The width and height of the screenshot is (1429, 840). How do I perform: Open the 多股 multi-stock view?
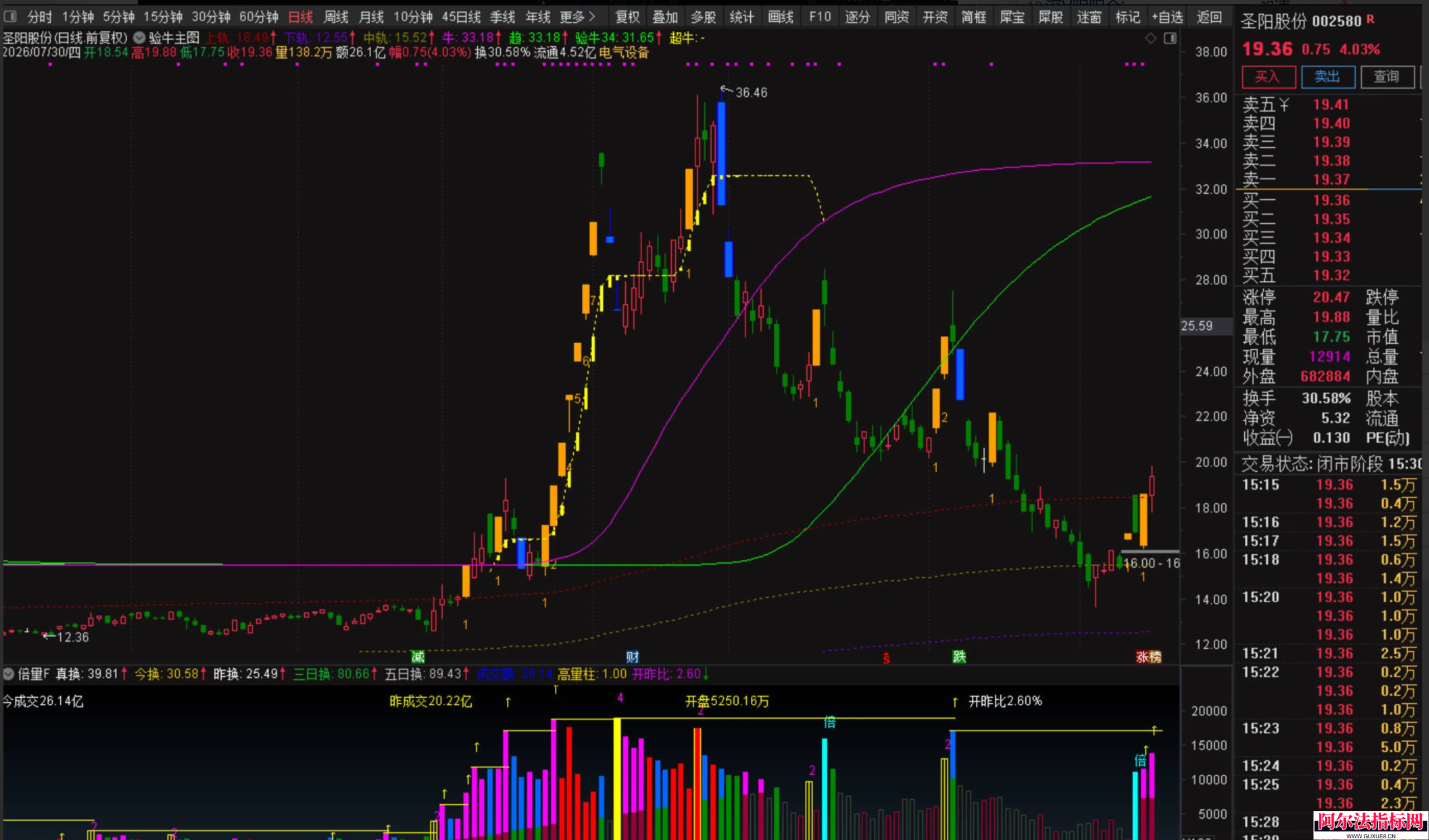click(x=704, y=17)
